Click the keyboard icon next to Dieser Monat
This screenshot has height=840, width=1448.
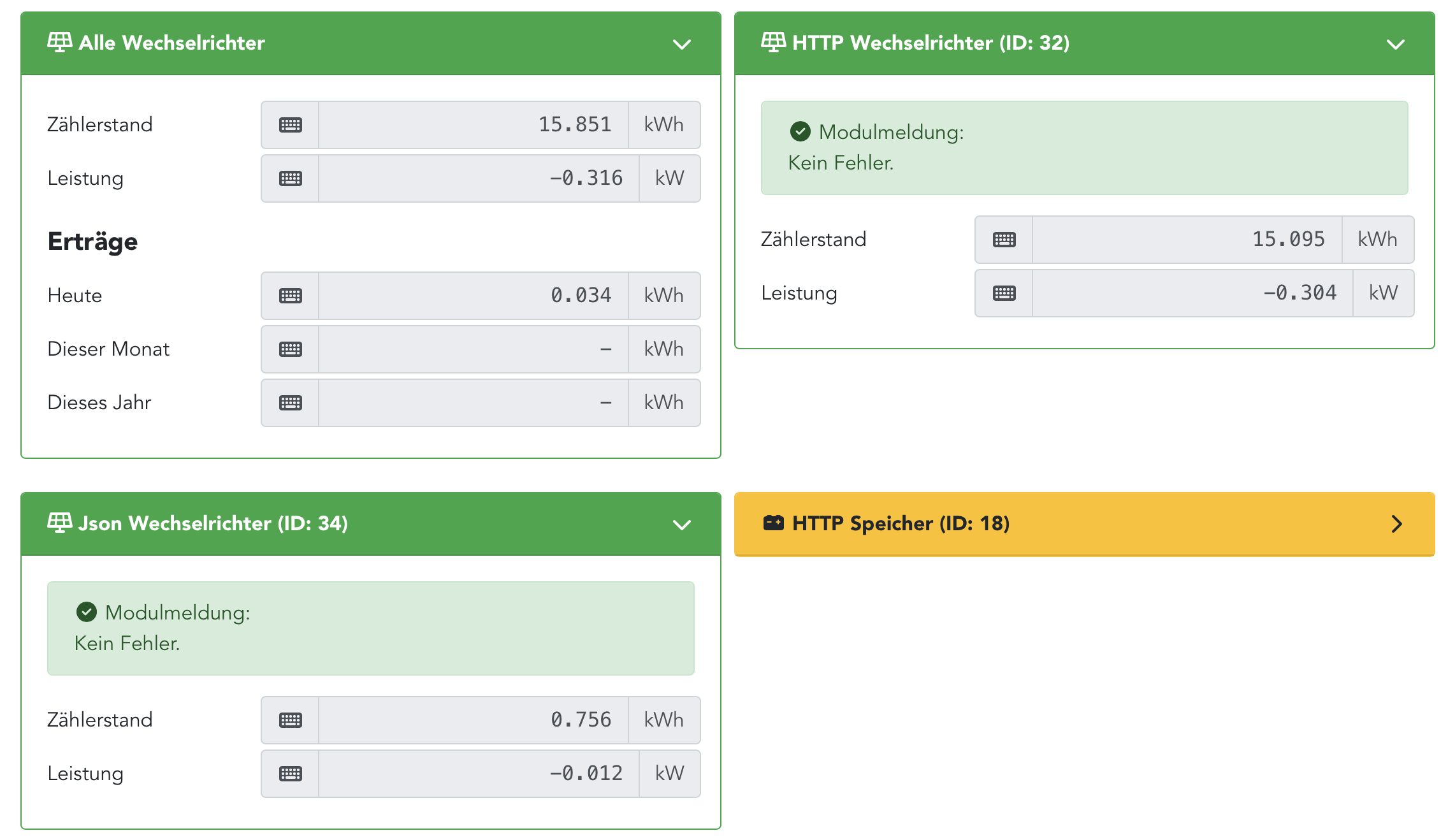(x=290, y=349)
